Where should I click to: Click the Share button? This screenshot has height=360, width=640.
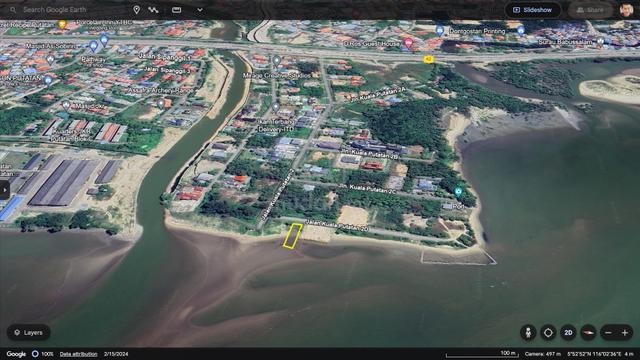(590, 10)
